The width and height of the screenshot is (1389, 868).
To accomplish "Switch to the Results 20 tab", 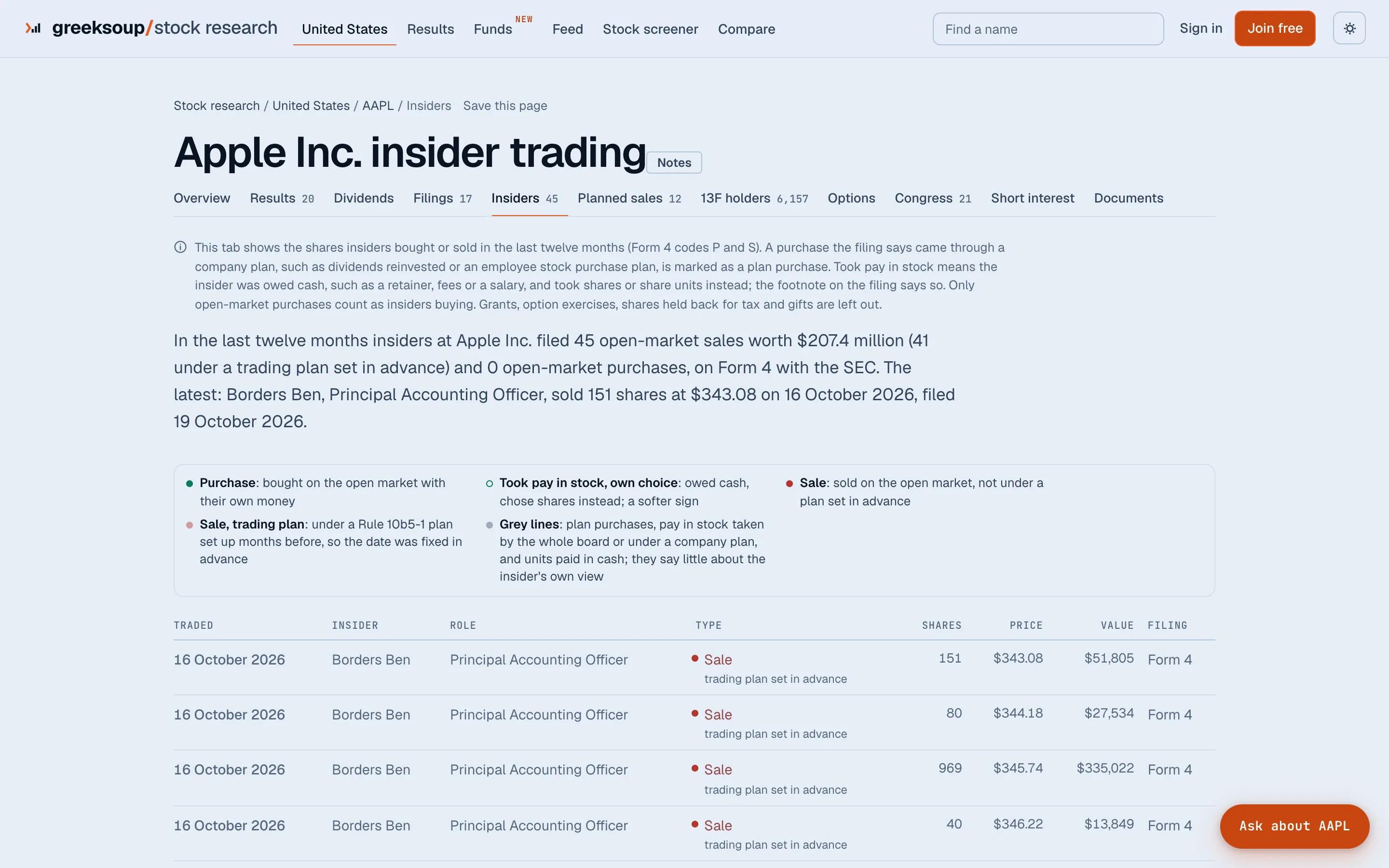I will [x=282, y=198].
